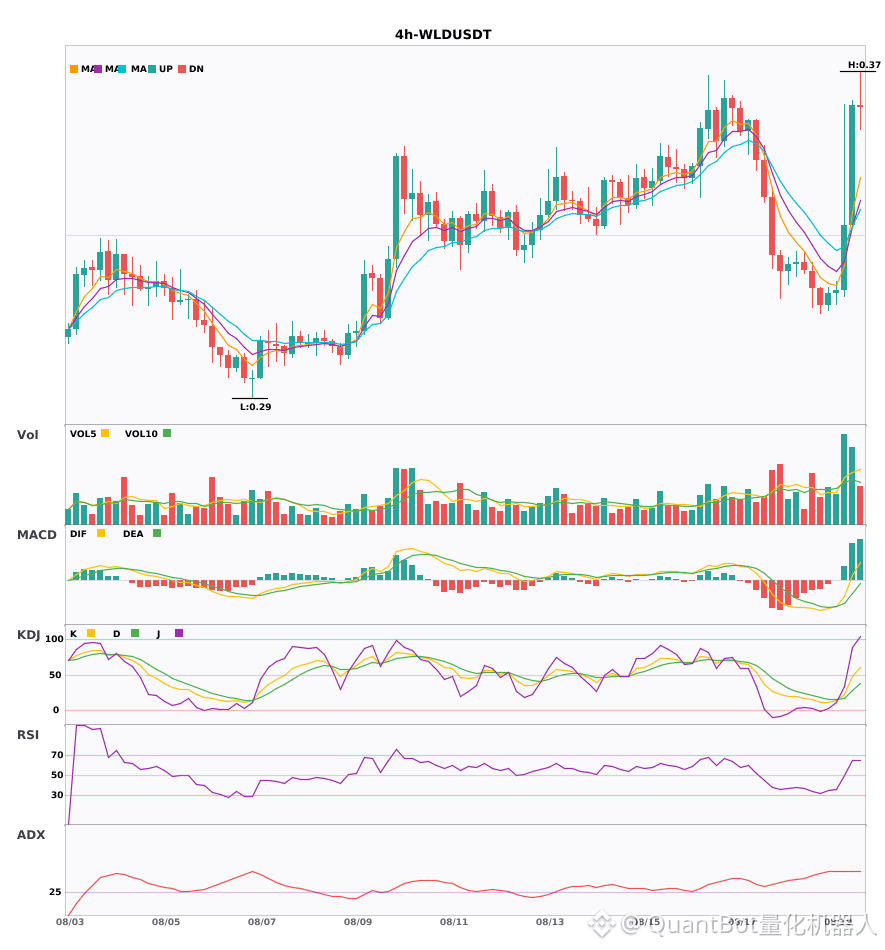Click the cyan MA legend swatch

coord(122,69)
